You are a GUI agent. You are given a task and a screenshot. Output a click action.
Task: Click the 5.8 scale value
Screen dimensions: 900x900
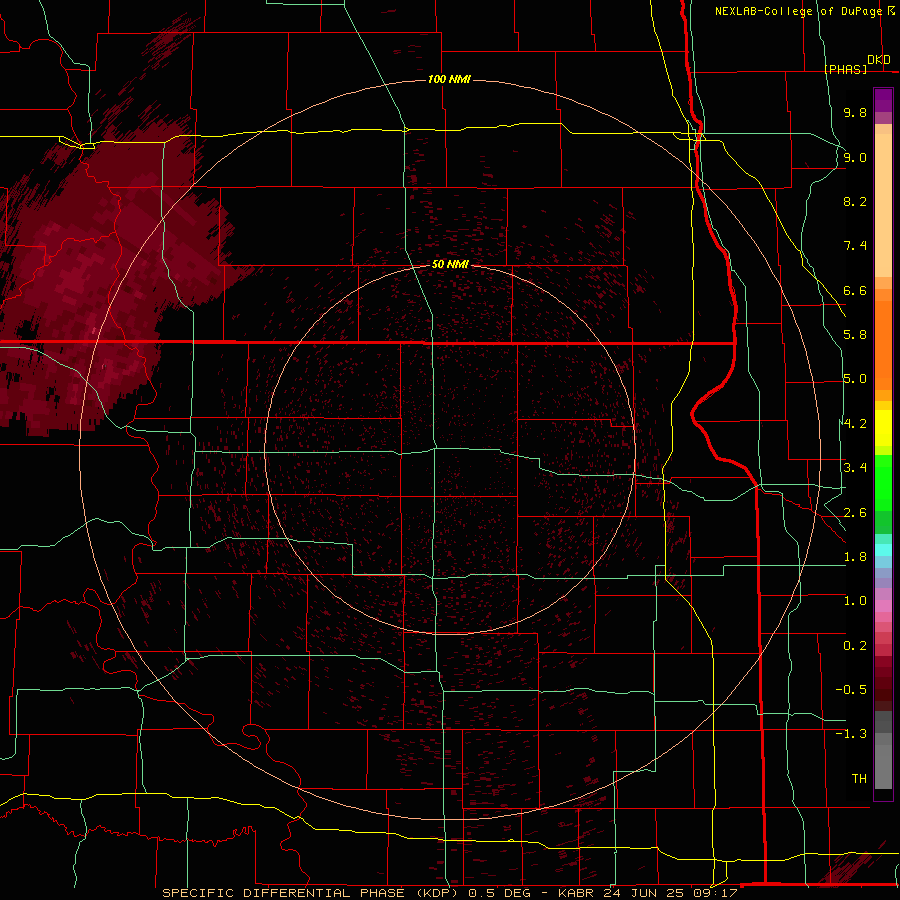(855, 335)
